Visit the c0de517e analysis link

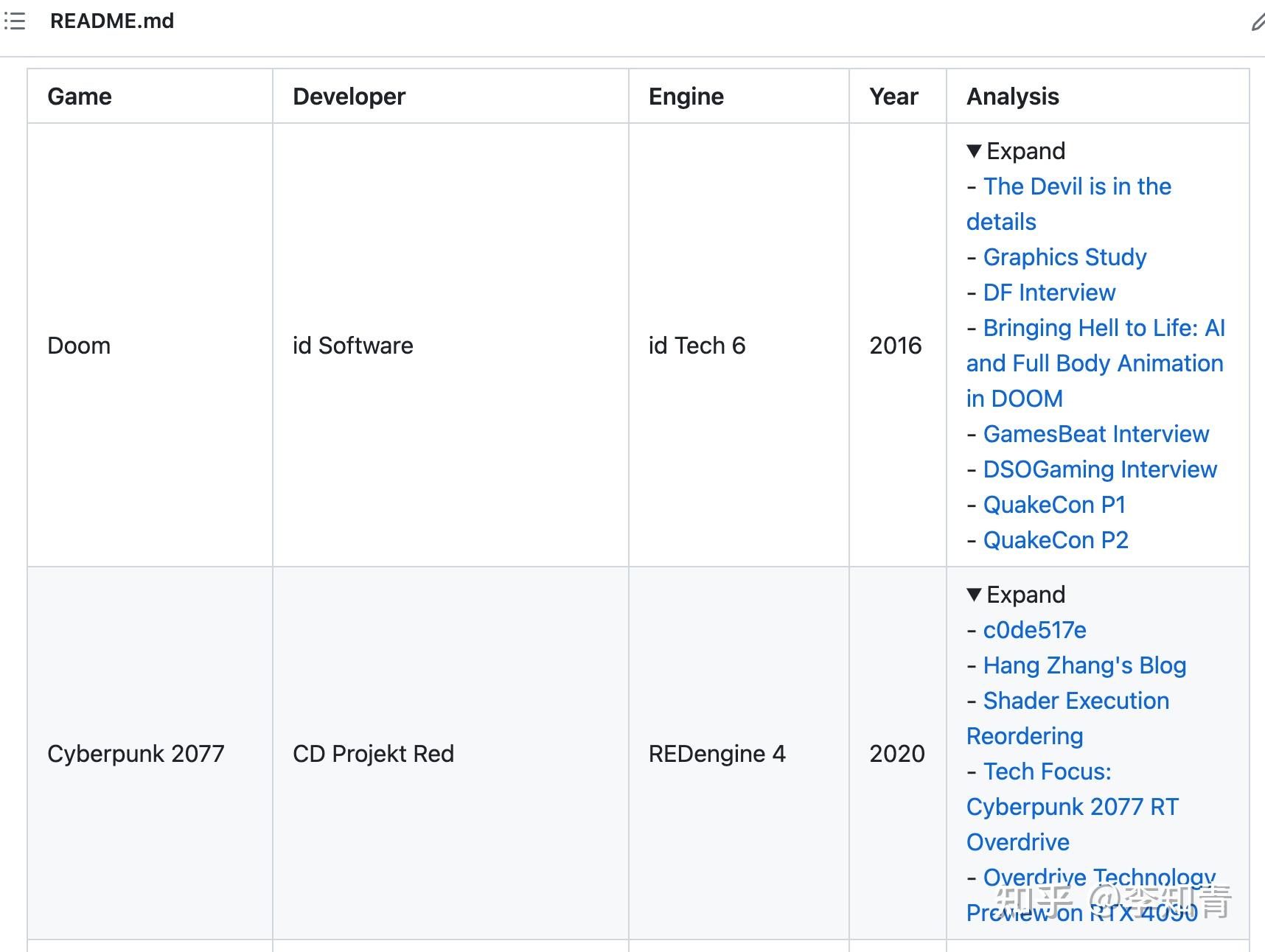click(1034, 630)
